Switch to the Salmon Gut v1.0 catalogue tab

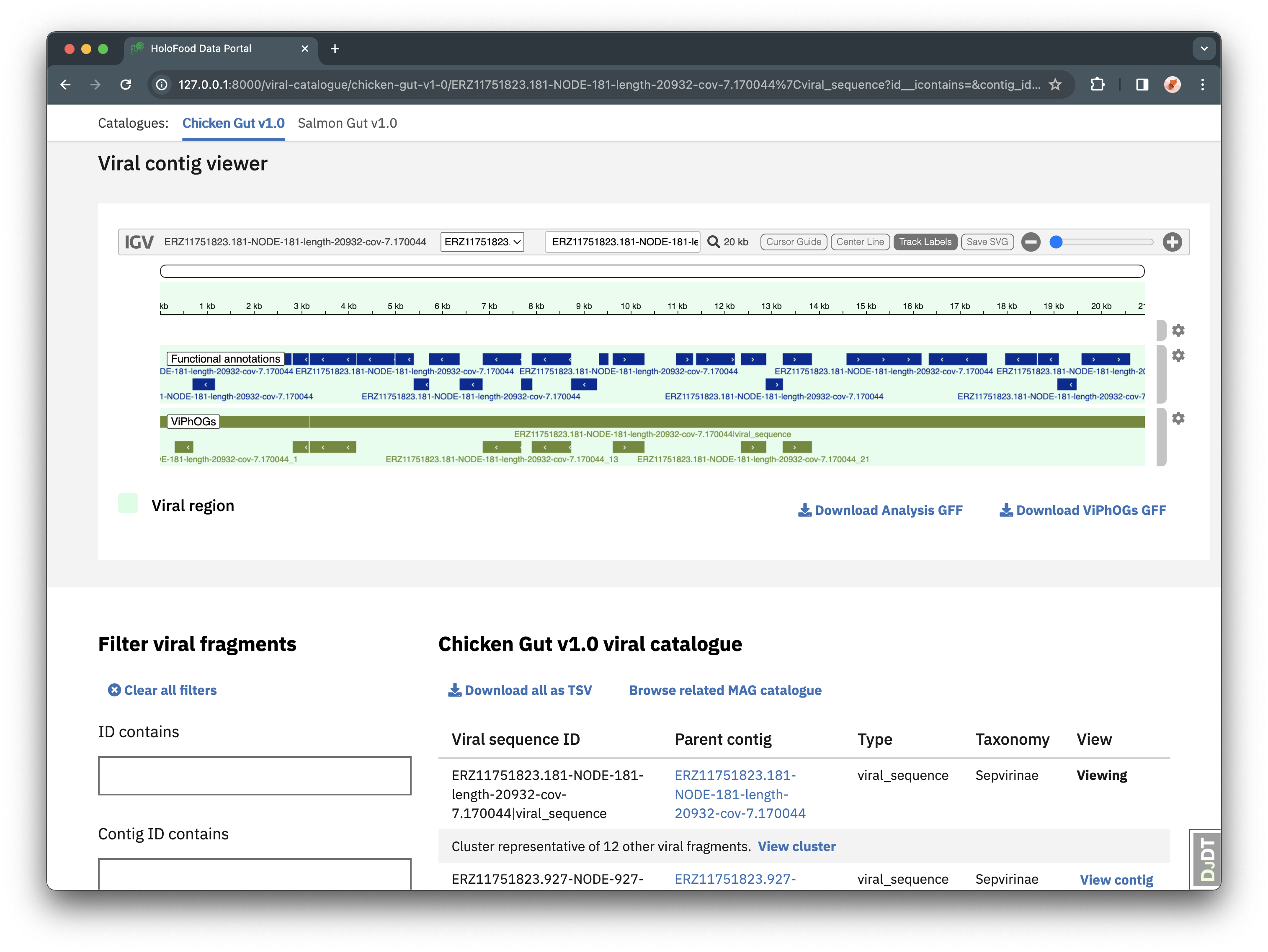347,123
